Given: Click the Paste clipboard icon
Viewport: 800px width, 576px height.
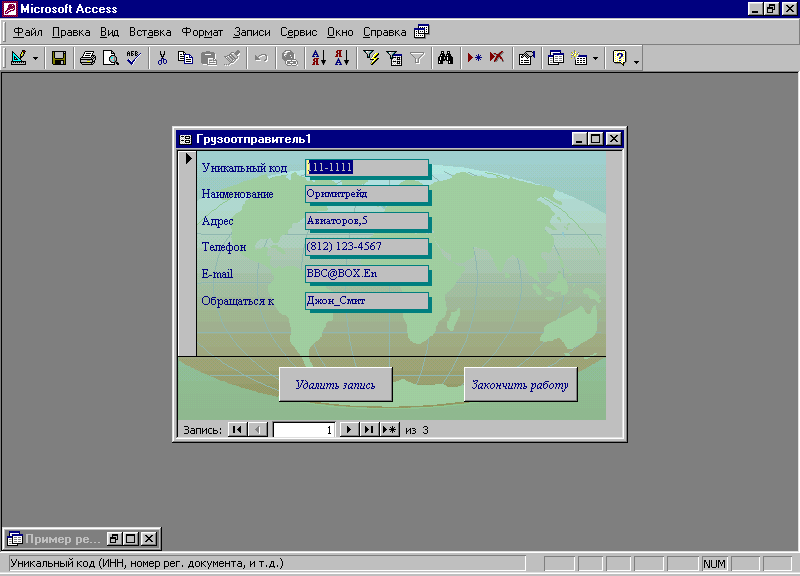Looking at the screenshot, I should tap(209, 58).
